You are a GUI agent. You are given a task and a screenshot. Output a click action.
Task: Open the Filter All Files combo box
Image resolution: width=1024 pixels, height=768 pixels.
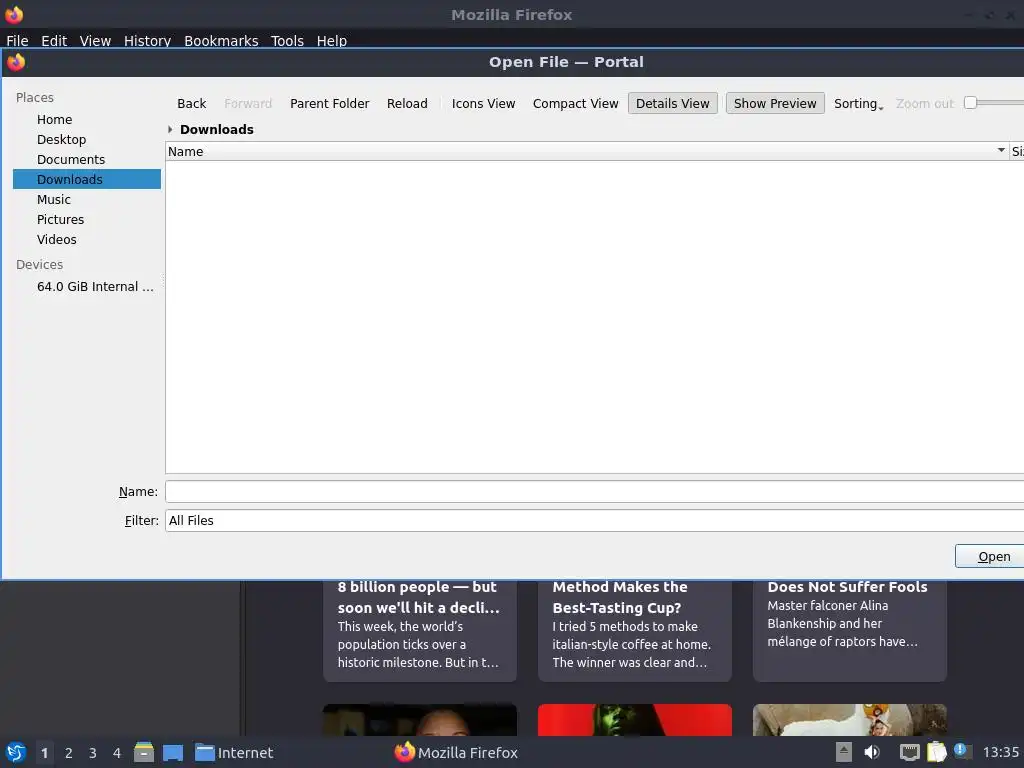594,520
